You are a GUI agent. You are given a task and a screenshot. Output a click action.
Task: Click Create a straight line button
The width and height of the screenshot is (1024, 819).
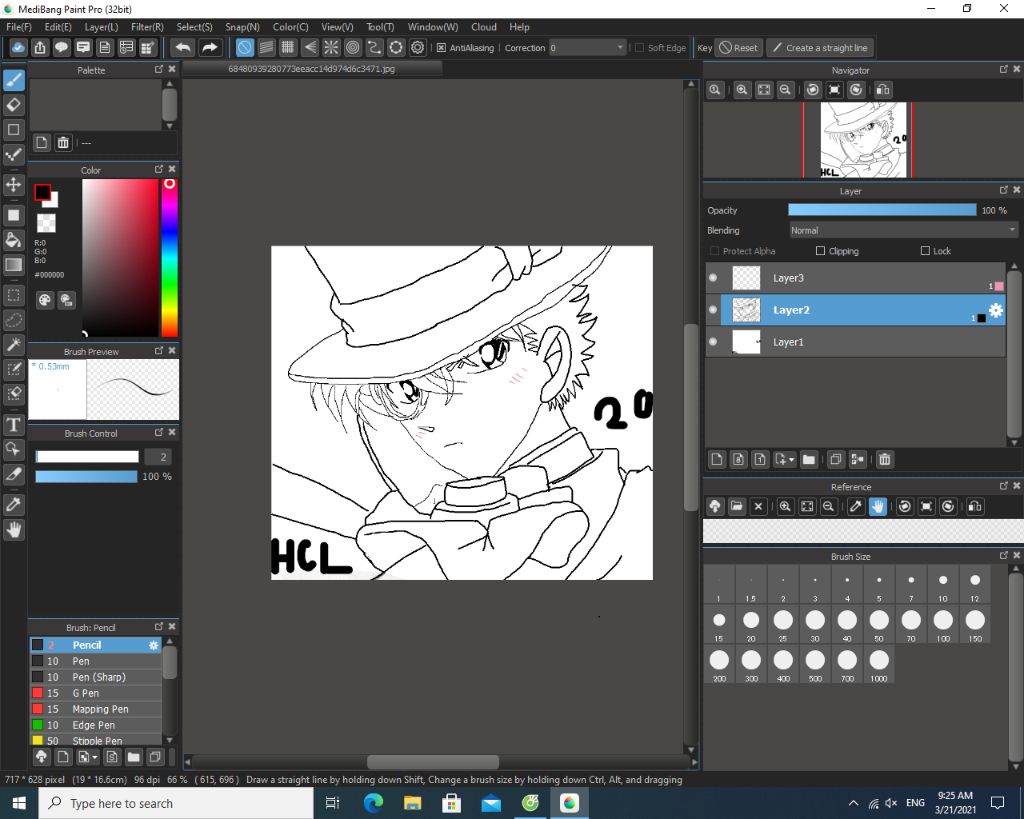[x=820, y=48]
